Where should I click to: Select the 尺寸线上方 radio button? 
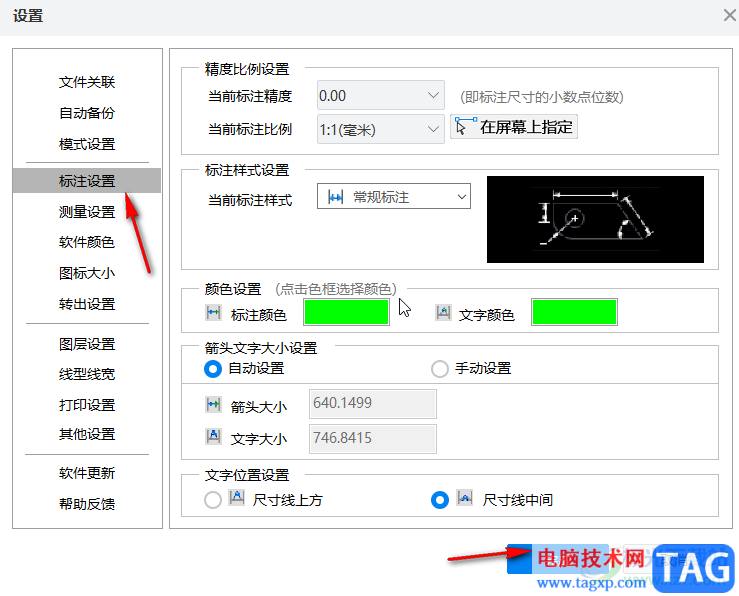213,499
